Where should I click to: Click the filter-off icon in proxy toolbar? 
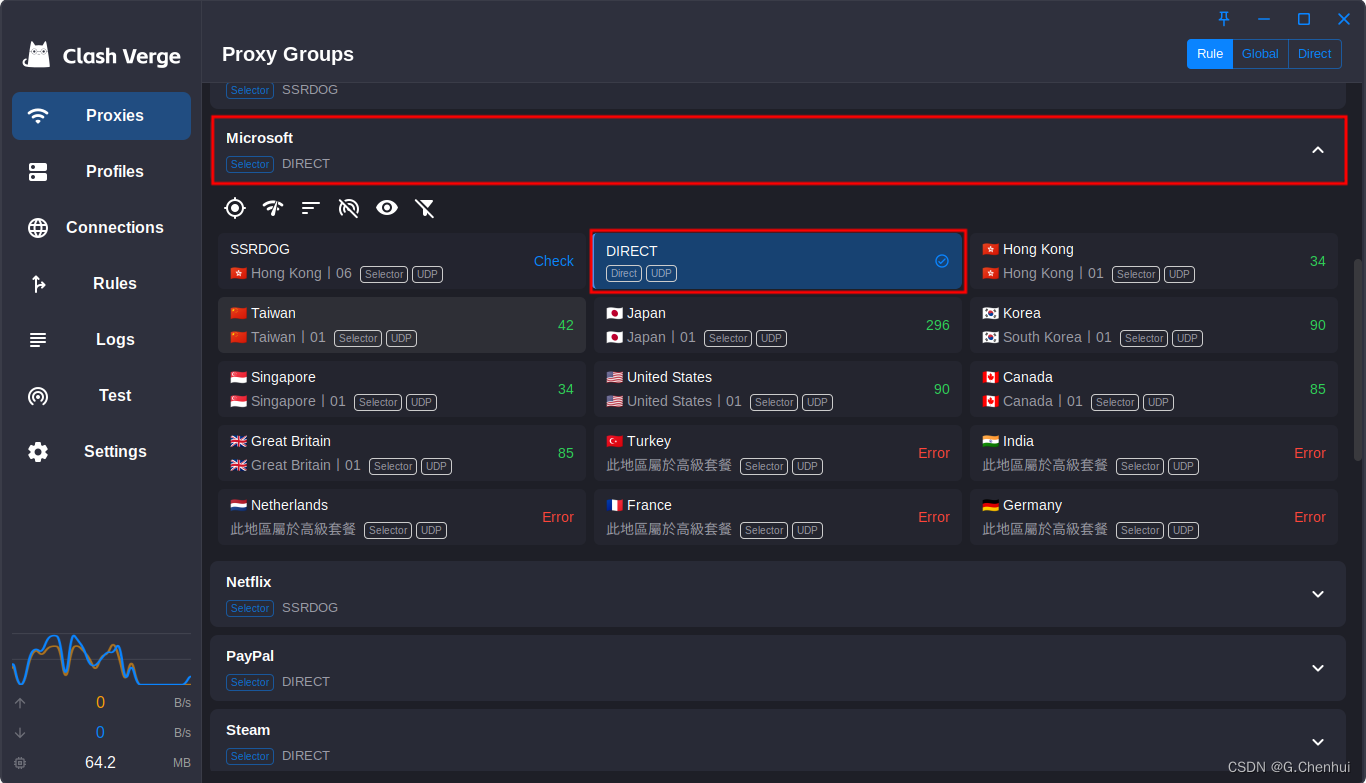(x=425, y=208)
